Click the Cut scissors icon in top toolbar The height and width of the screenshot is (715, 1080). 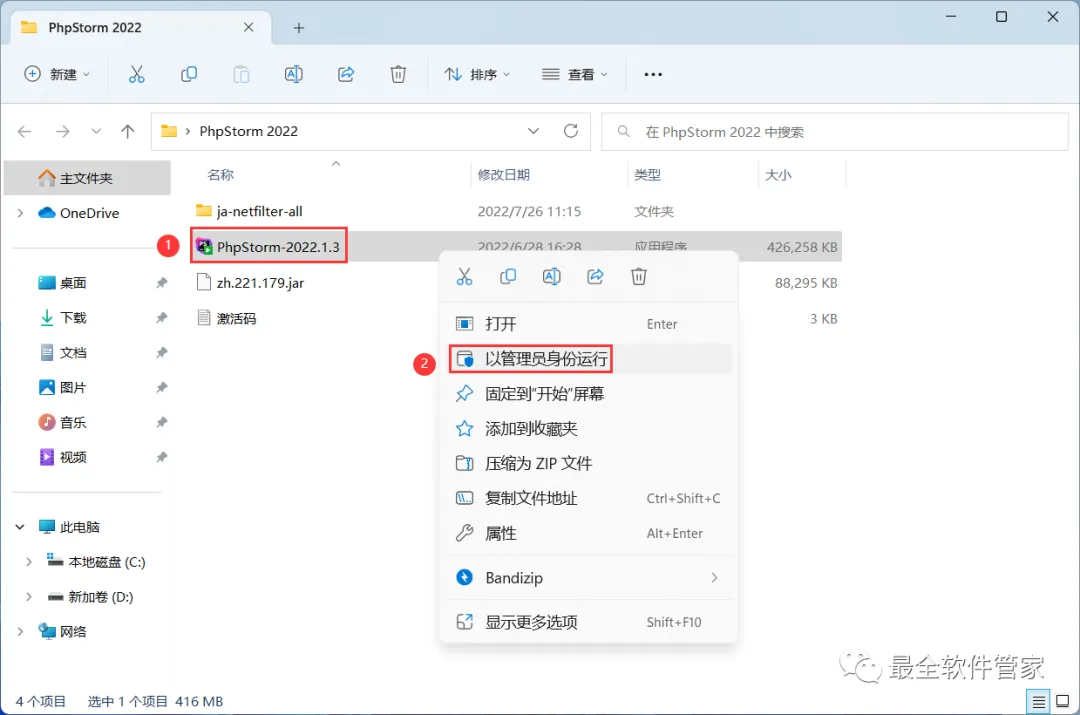click(136, 74)
